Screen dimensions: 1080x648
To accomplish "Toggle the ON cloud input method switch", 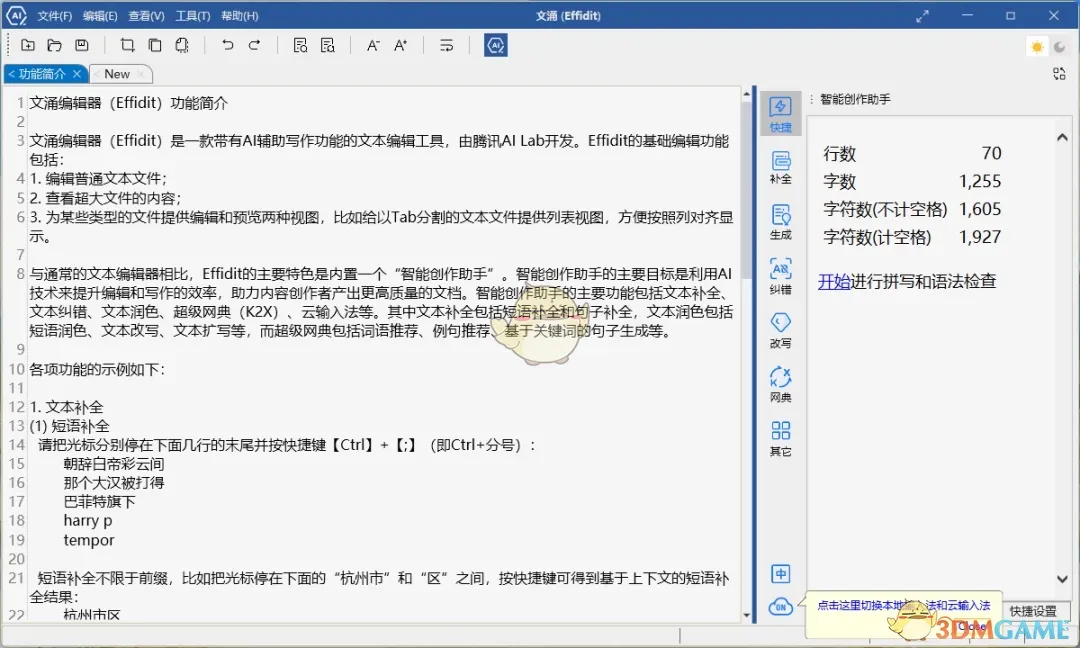I will 781,606.
